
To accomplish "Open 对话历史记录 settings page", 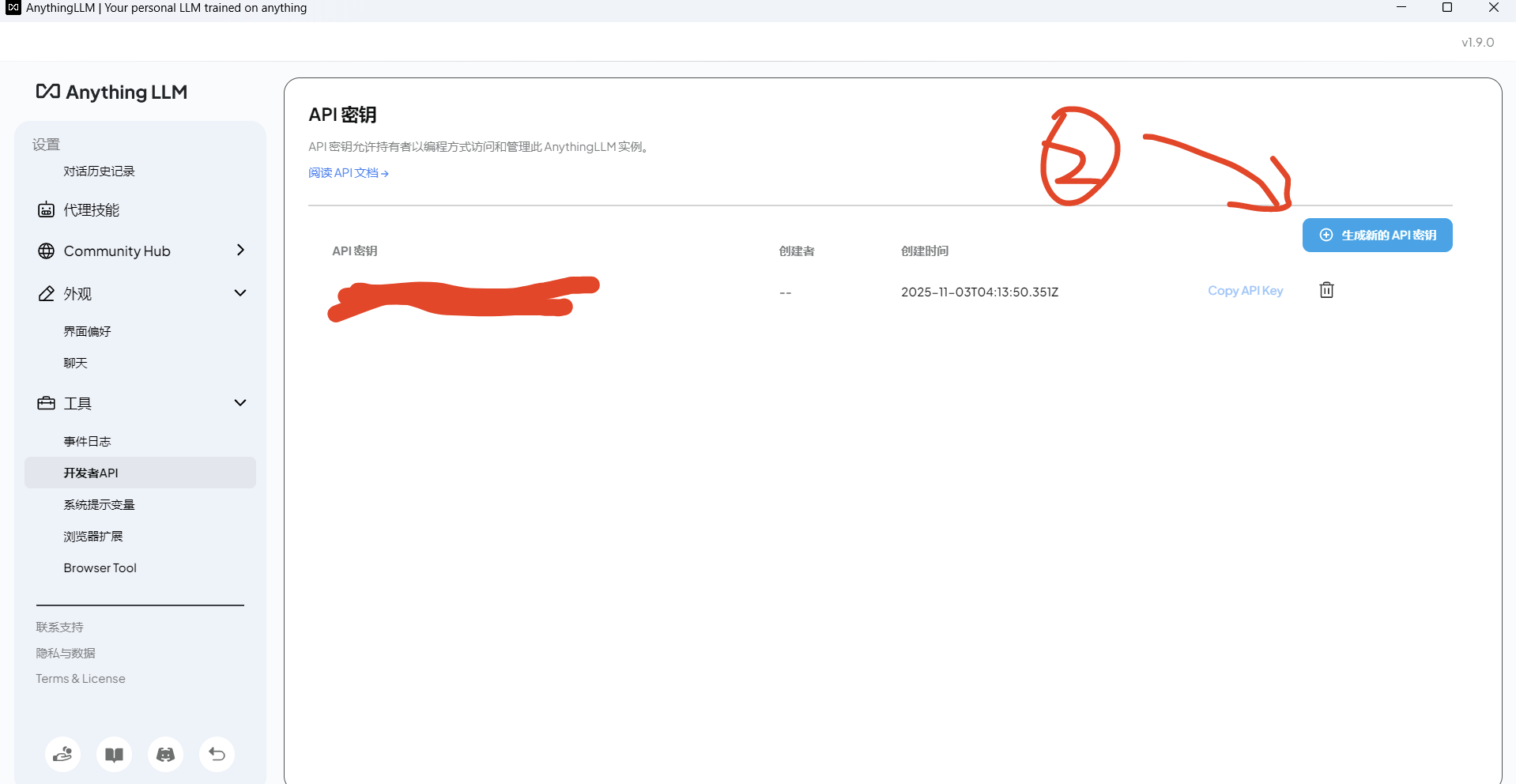I will point(100,171).
